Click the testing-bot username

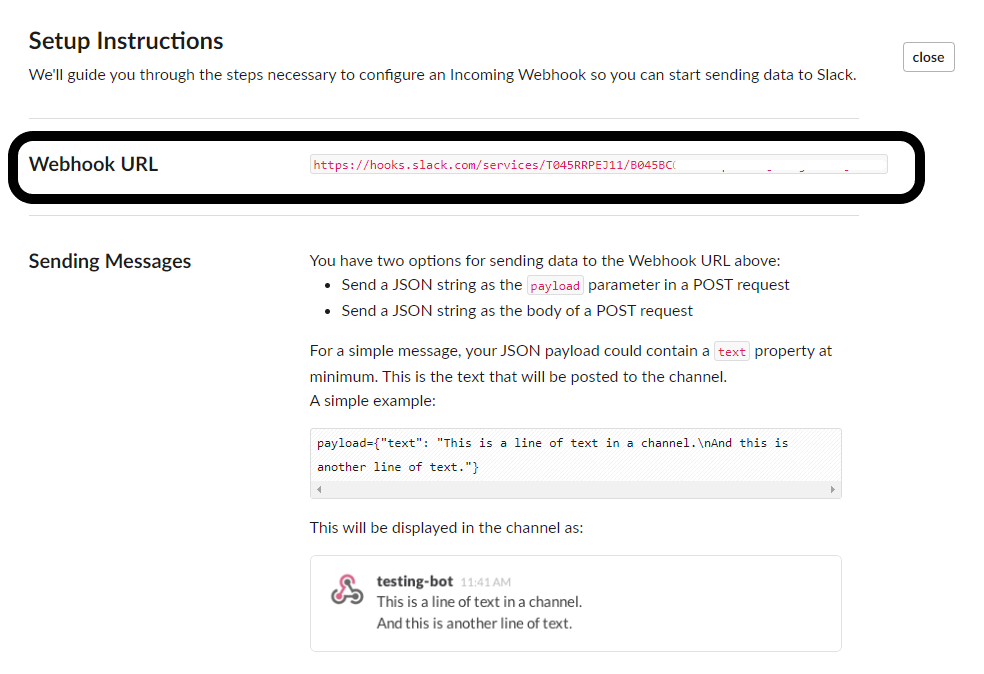pyautogui.click(x=414, y=581)
